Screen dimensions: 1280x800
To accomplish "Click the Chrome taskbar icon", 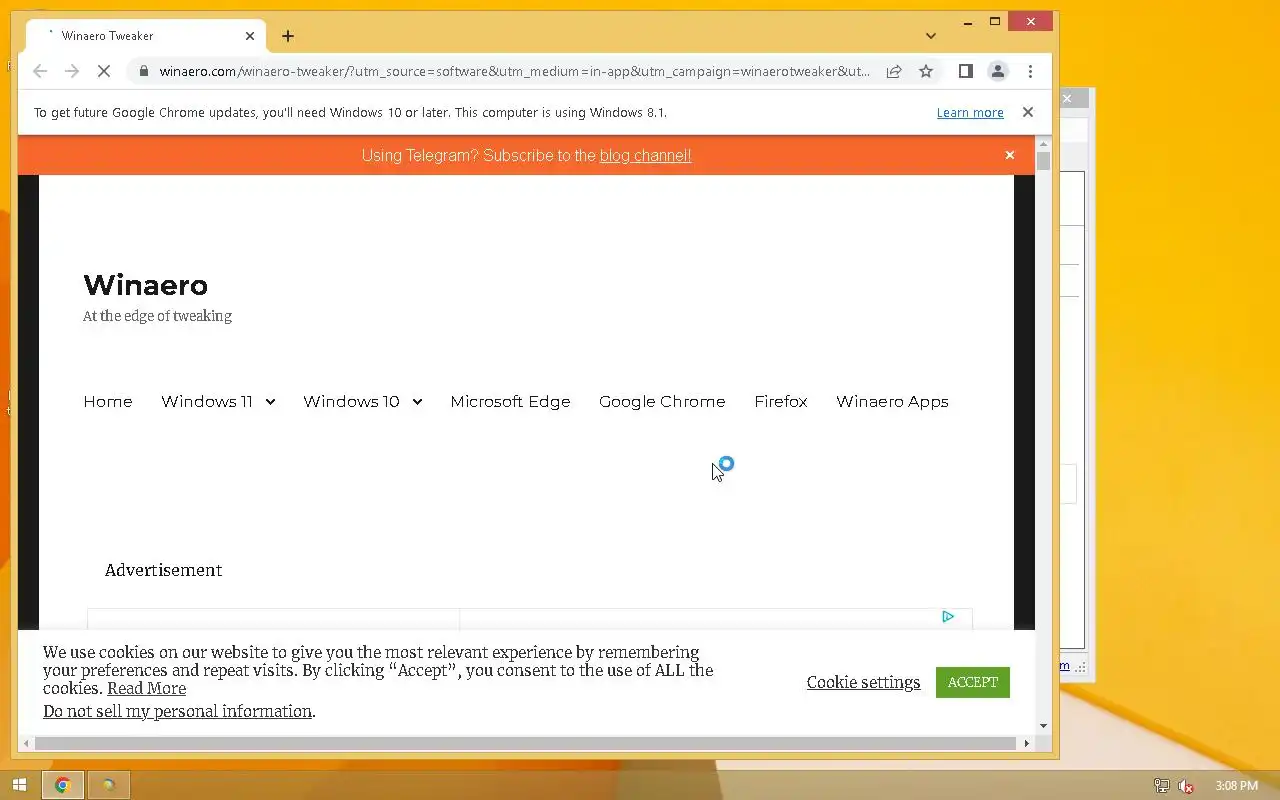I will [62, 786].
